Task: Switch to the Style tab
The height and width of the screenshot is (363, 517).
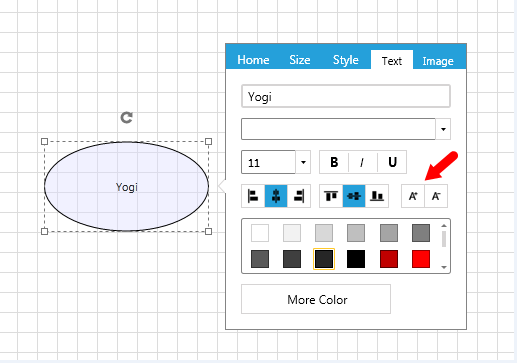Action: point(346,60)
